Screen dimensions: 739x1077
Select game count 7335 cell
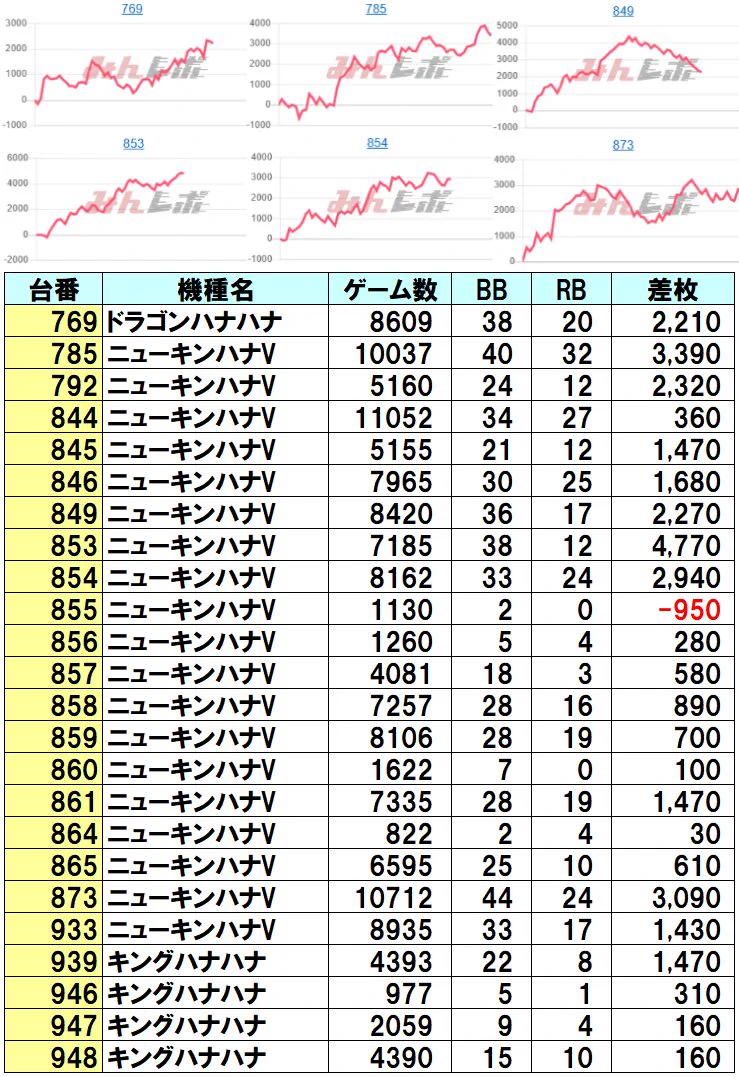click(389, 800)
